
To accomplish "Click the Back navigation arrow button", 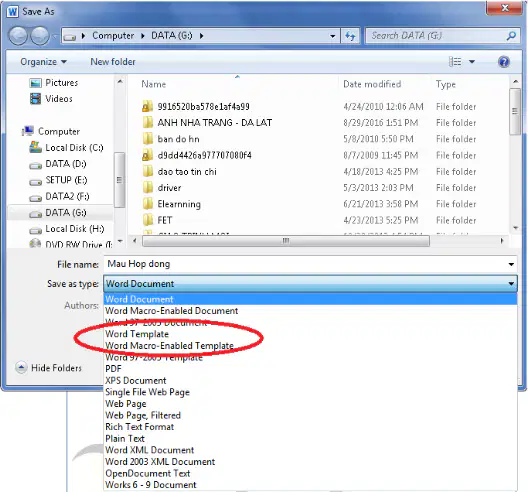I will pos(18,35).
